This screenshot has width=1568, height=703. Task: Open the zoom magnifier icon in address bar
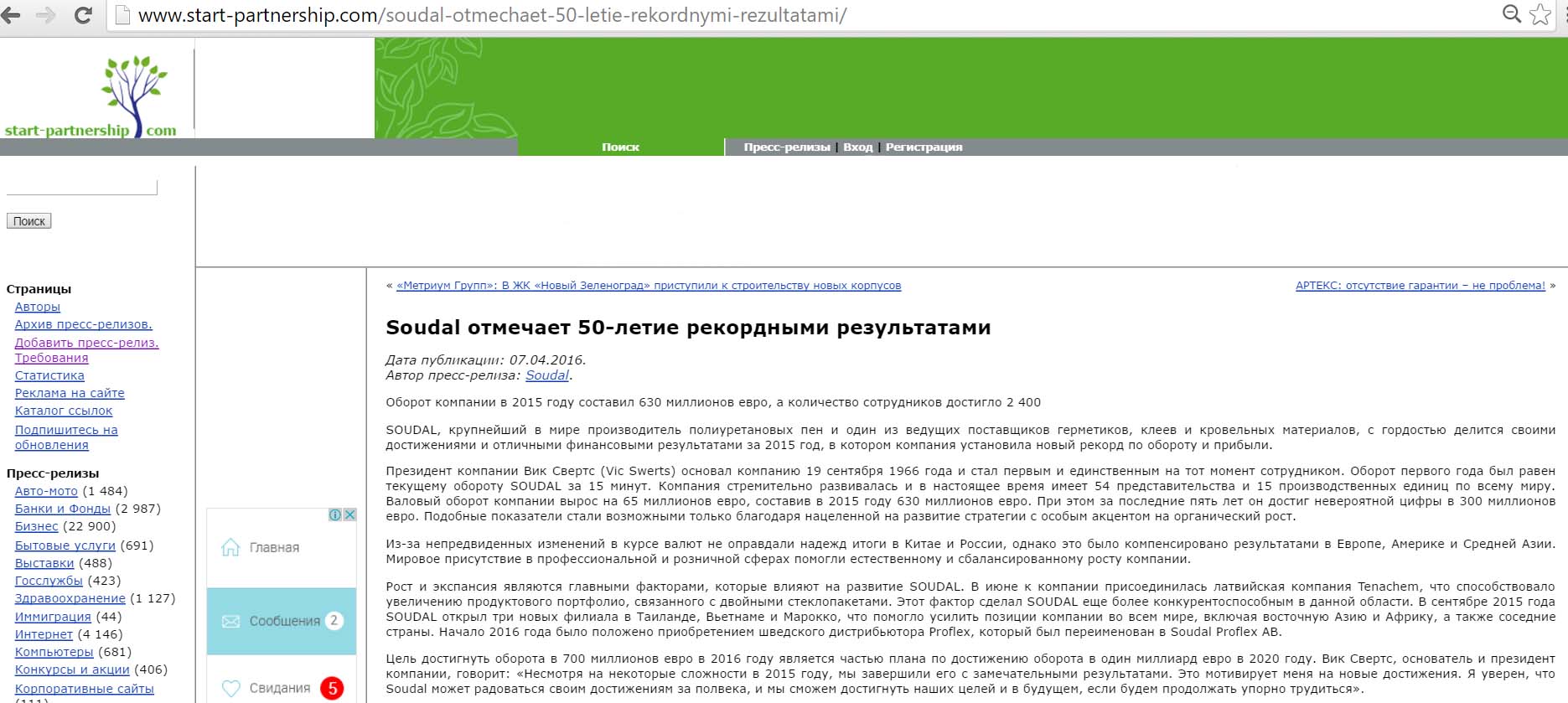[1512, 14]
